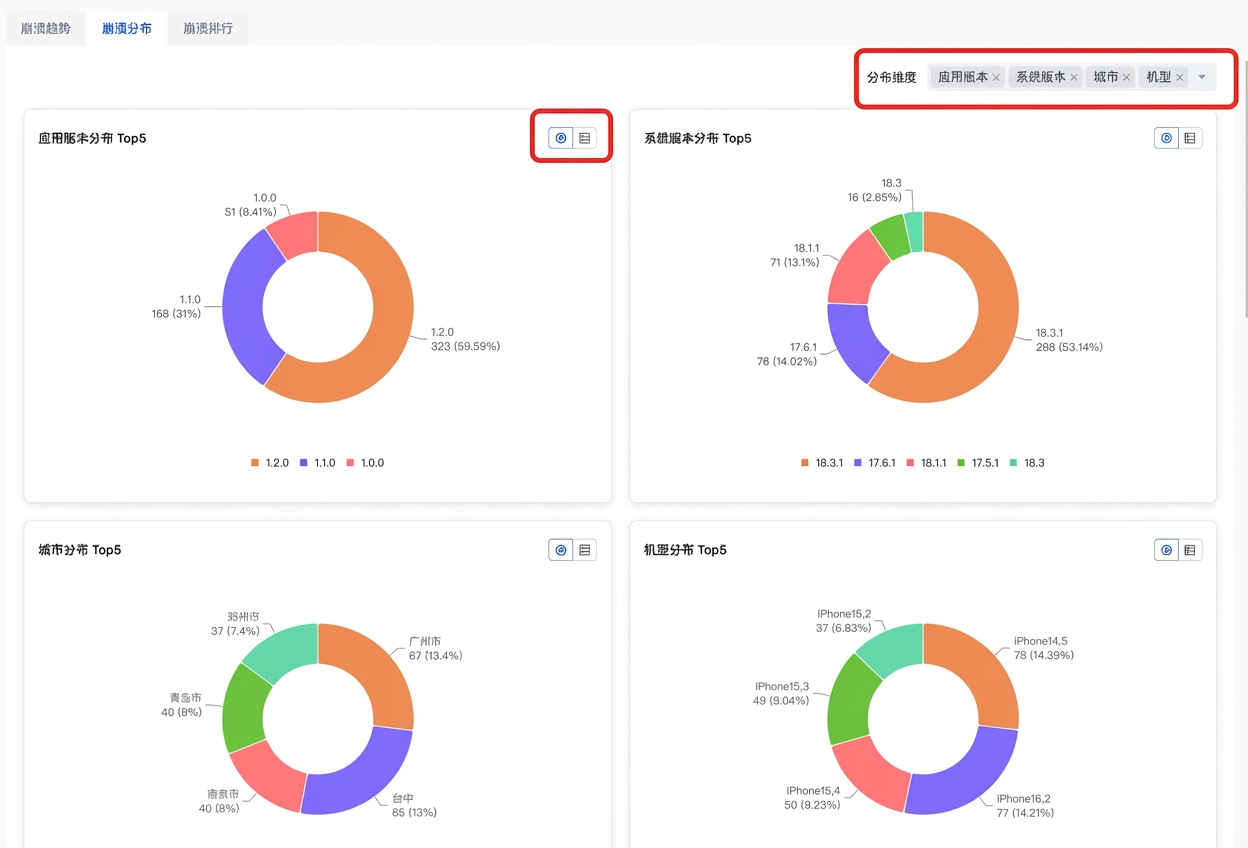Select pie chart view for 应用版本分布
The height and width of the screenshot is (848, 1248).
561,138
